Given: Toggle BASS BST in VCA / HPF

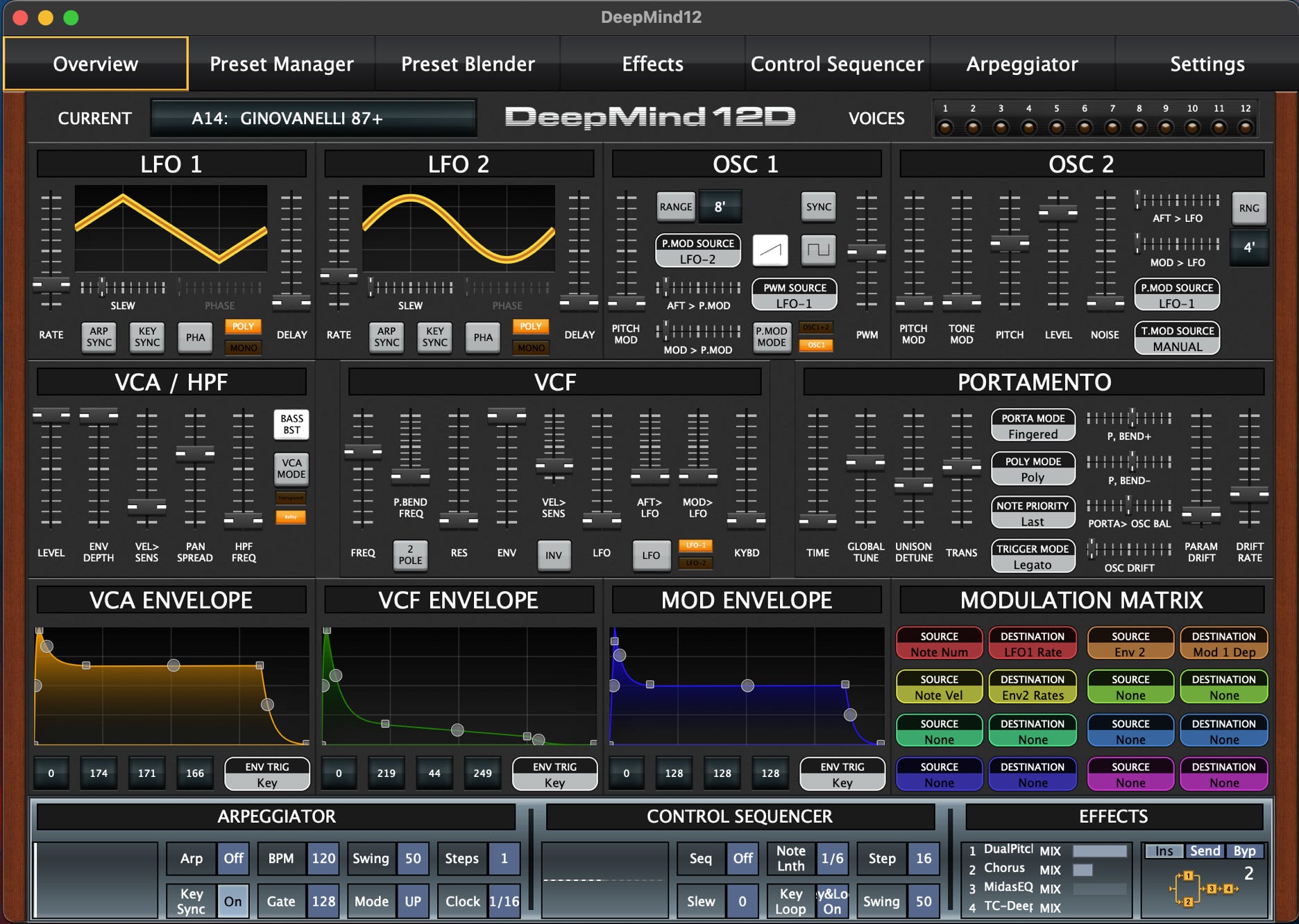Looking at the screenshot, I should pos(291,425).
